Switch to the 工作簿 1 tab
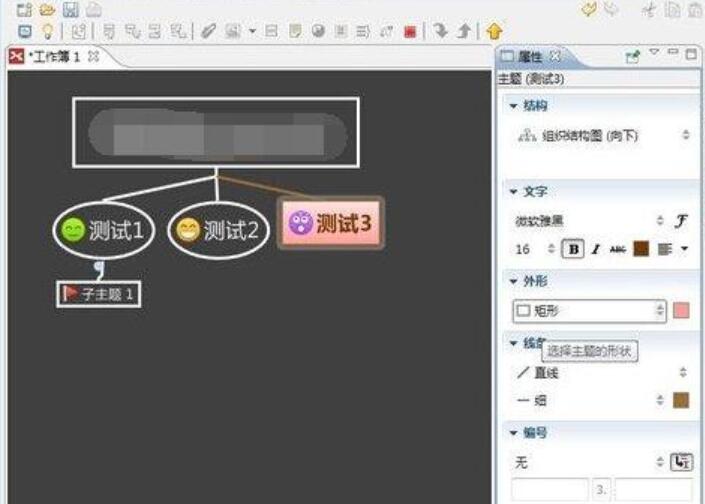Viewport: 705px width, 504px height. tap(54, 57)
